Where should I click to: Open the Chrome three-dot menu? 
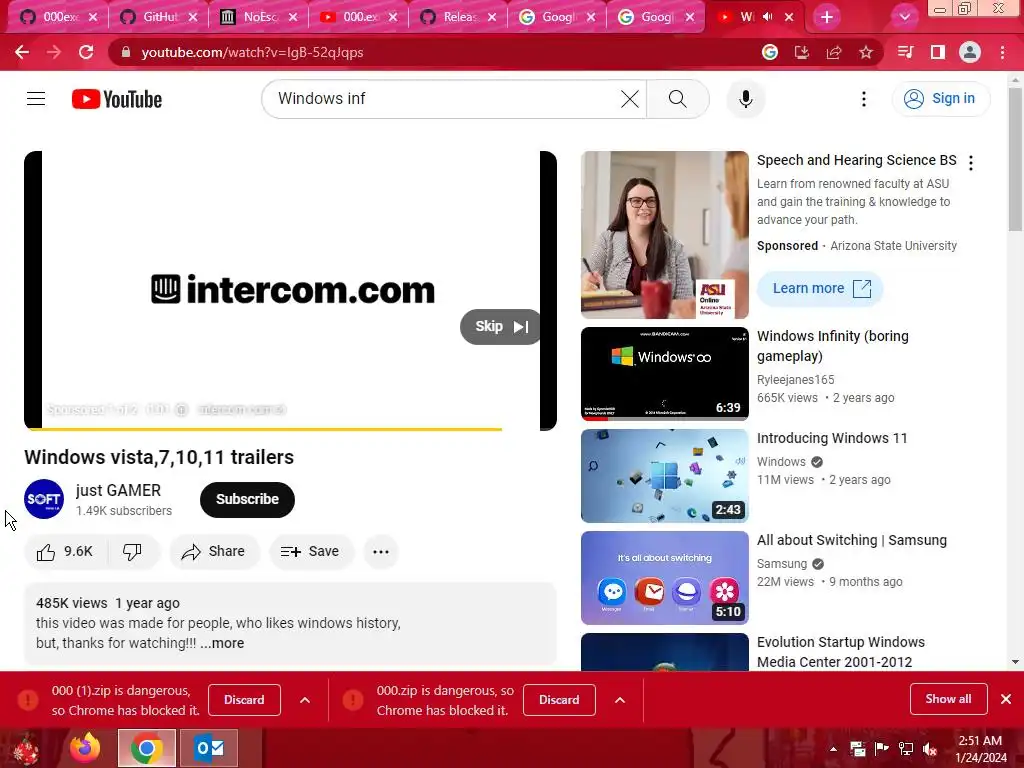[x=1002, y=52]
